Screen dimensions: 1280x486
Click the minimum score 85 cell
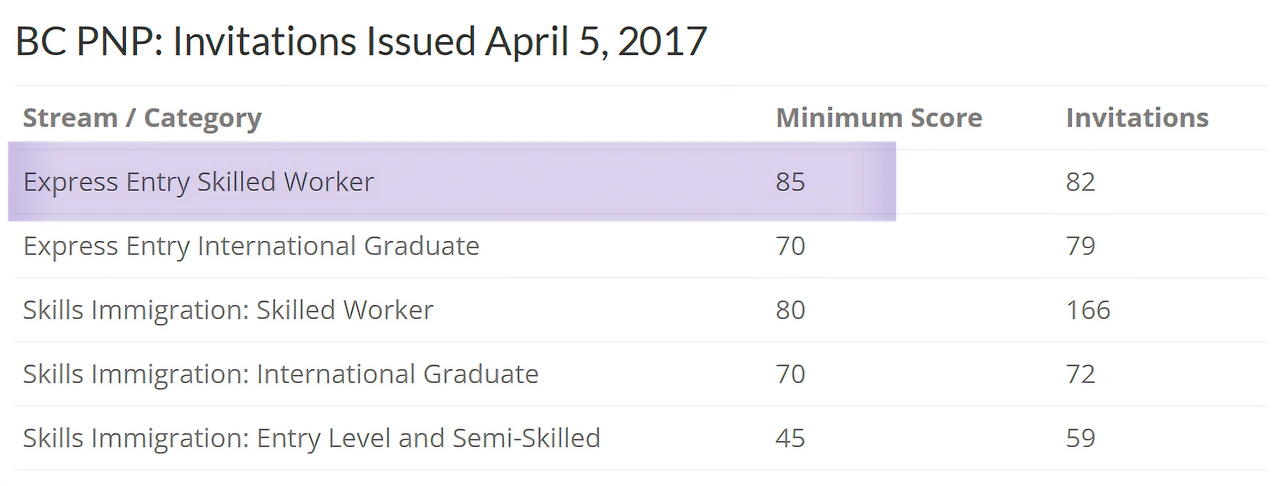(x=790, y=182)
